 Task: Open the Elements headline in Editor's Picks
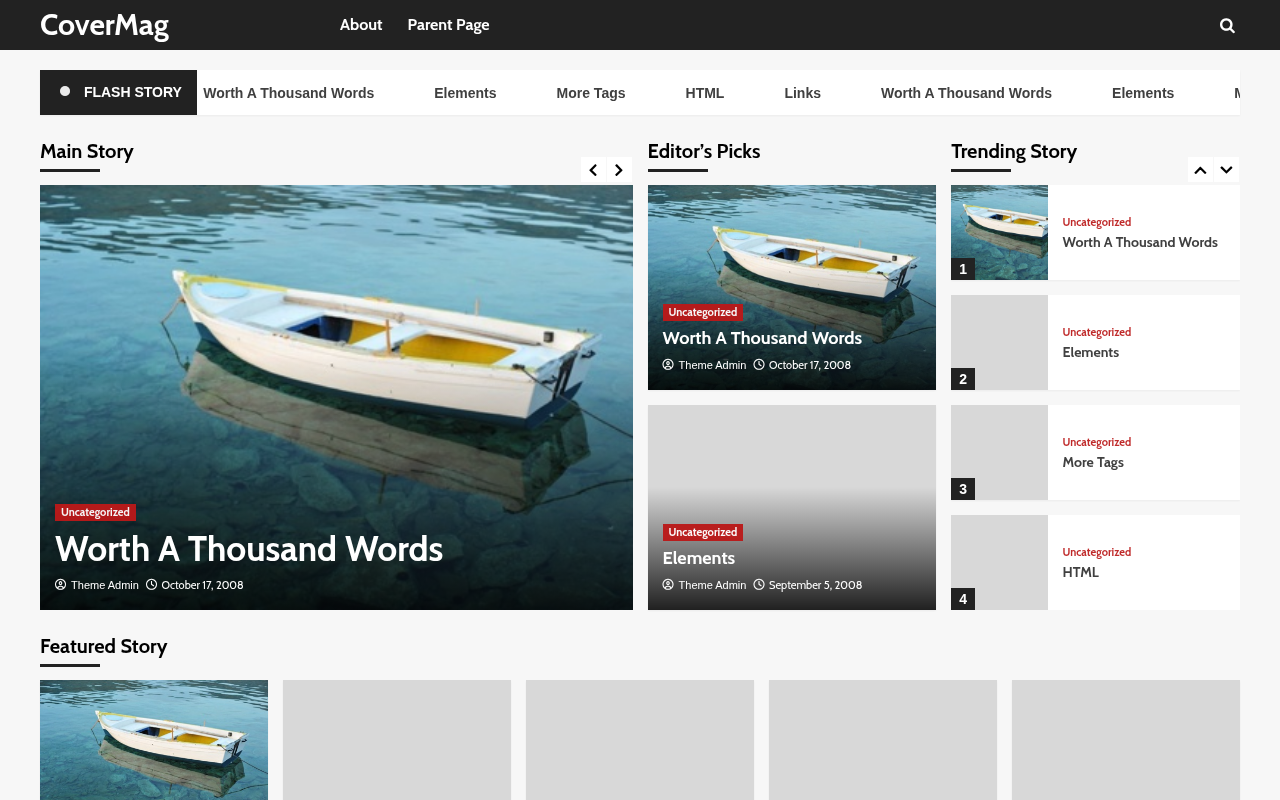point(699,558)
